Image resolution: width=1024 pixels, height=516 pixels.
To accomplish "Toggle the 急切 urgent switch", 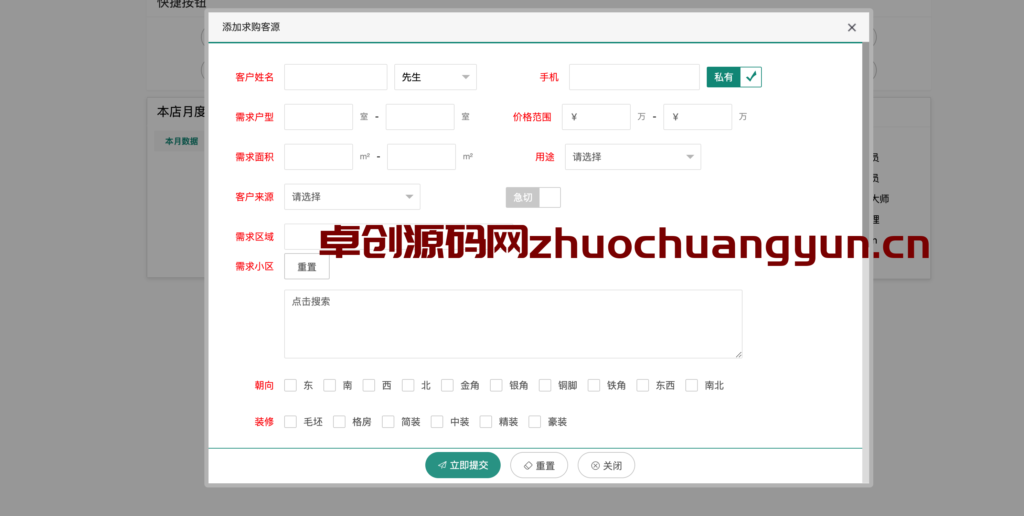I will click(533, 197).
